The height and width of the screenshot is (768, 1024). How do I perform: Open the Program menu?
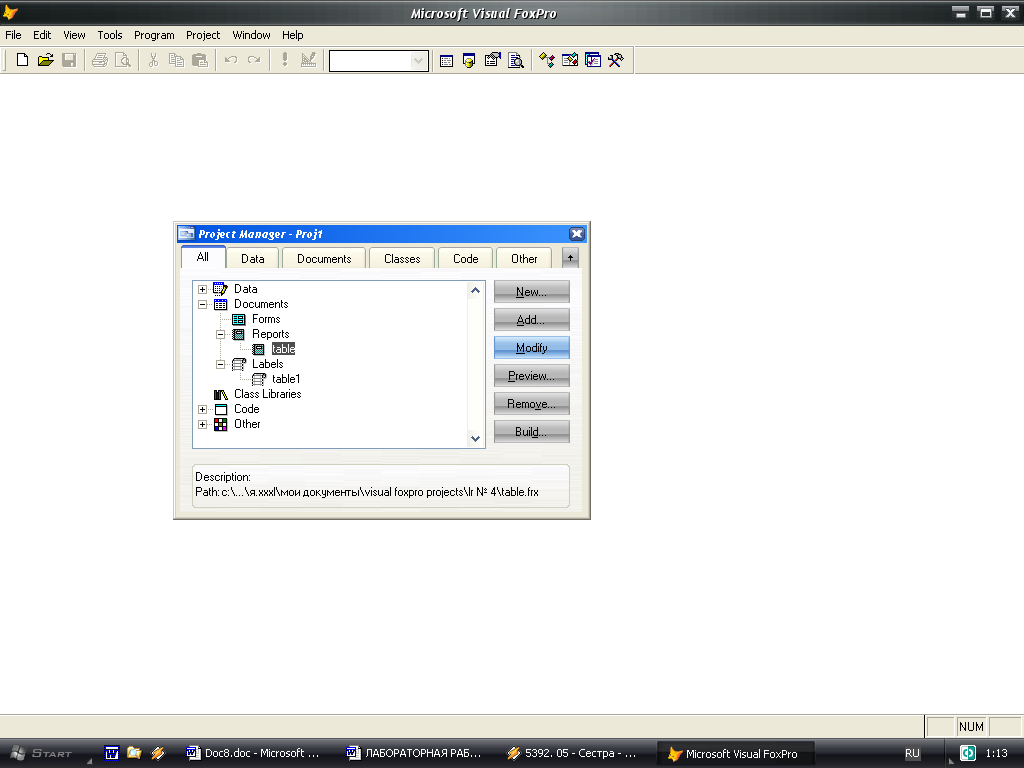[154, 35]
